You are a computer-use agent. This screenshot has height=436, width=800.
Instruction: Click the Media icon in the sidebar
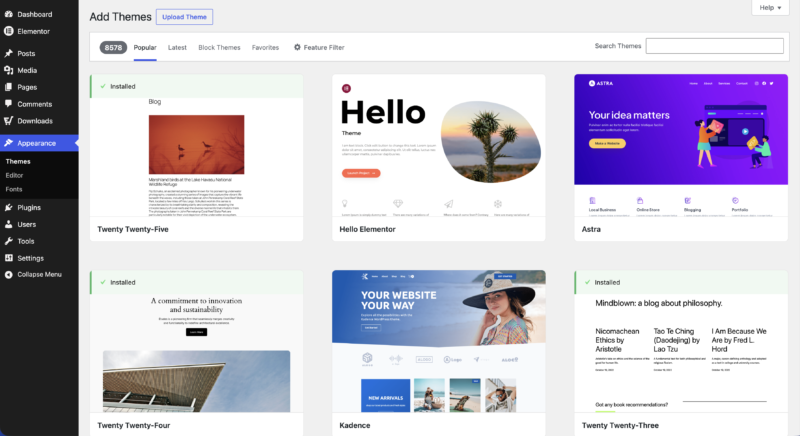point(9,70)
